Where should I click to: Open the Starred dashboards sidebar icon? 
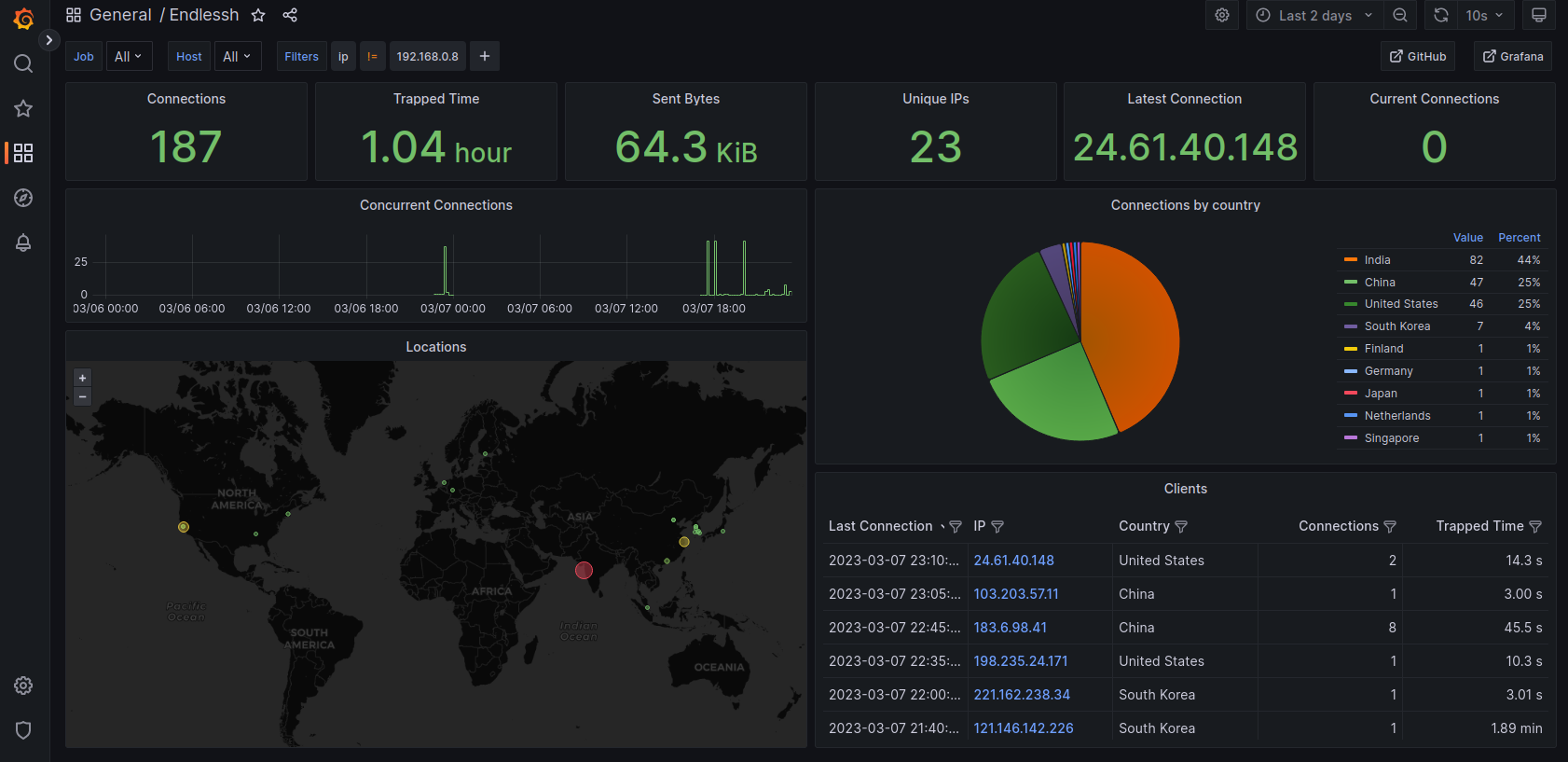(23, 108)
